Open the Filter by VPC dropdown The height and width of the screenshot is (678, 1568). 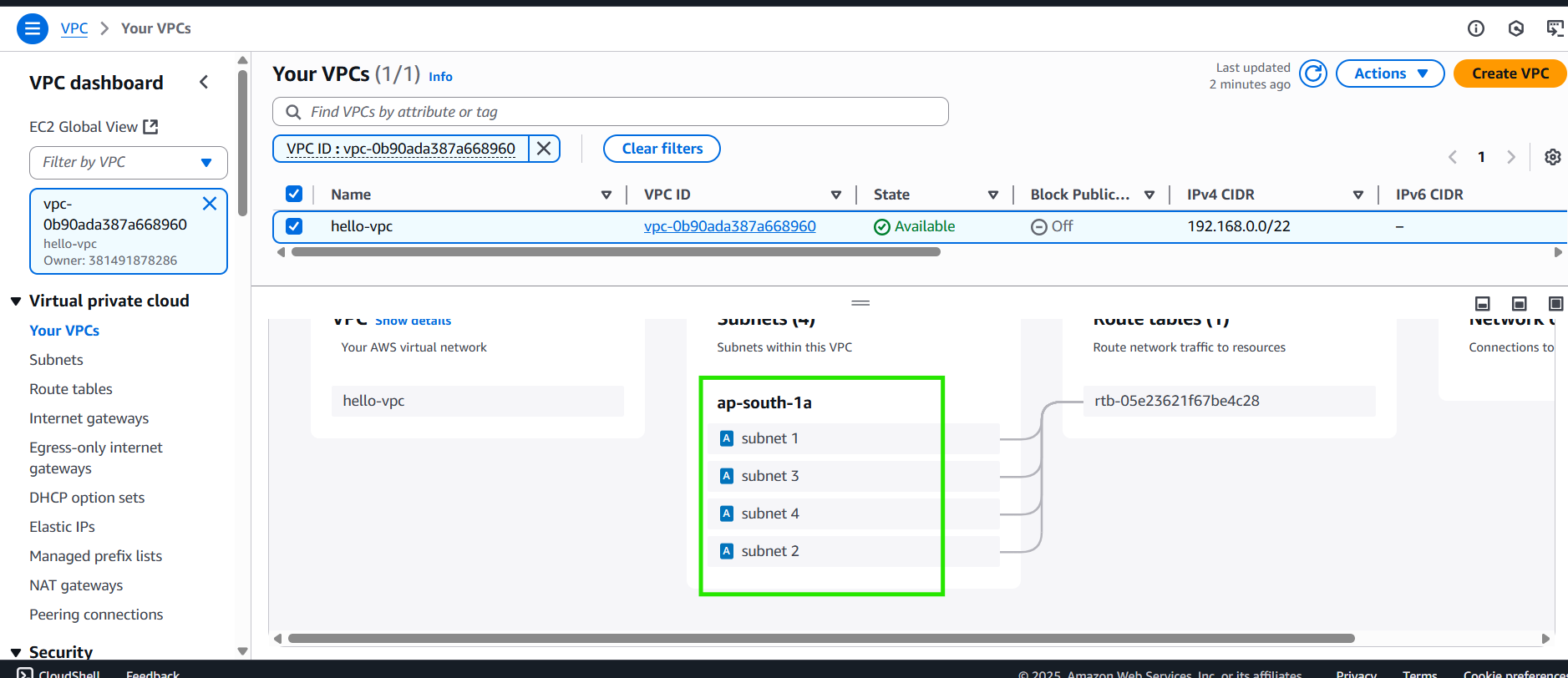pyautogui.click(x=129, y=162)
